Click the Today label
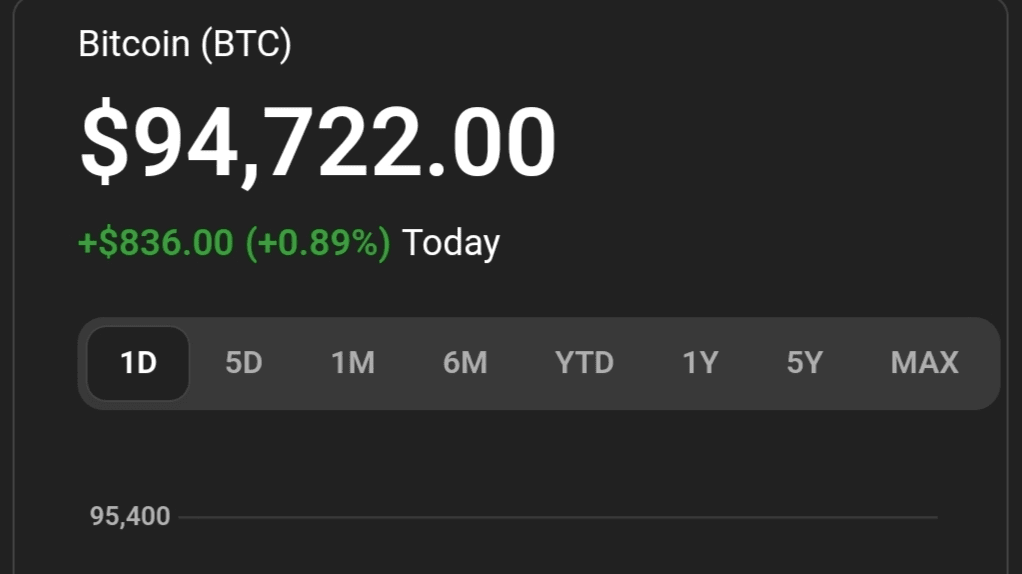The image size is (1022, 574). (450, 243)
